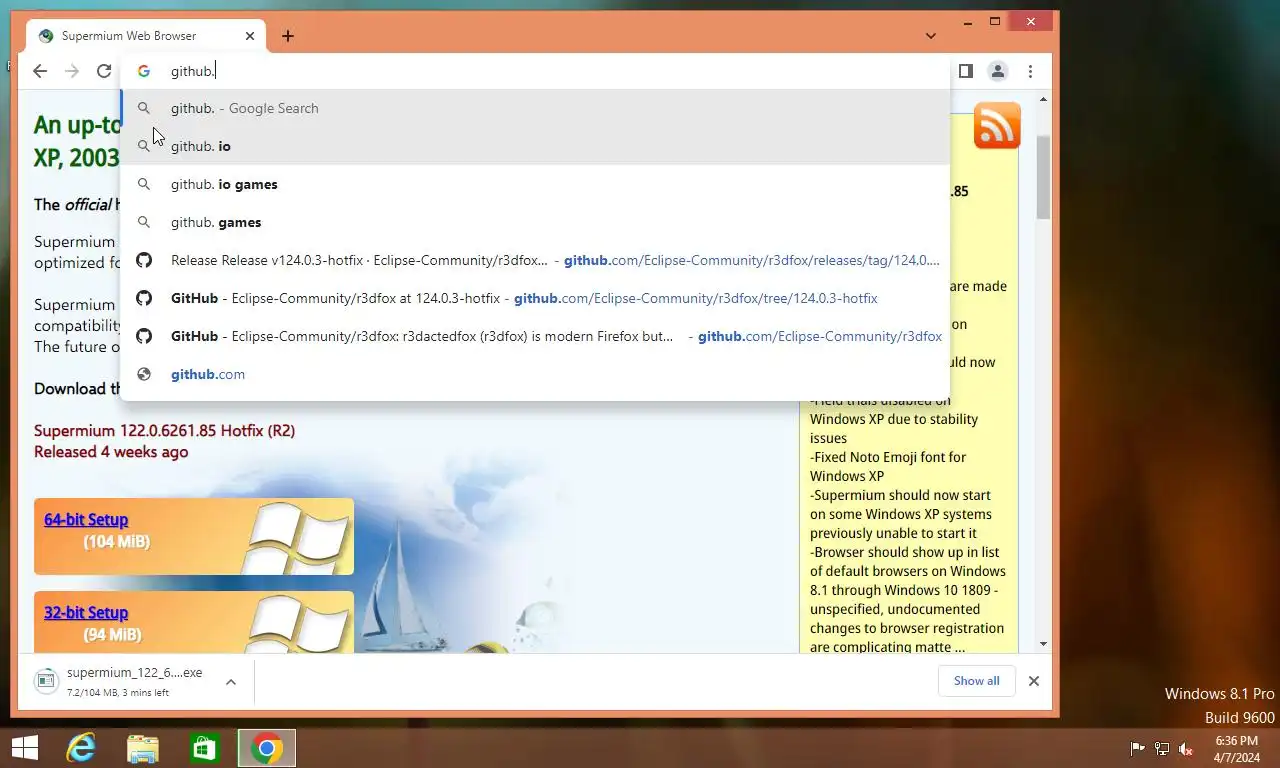Open Windows Store from taskbar

tap(205, 748)
